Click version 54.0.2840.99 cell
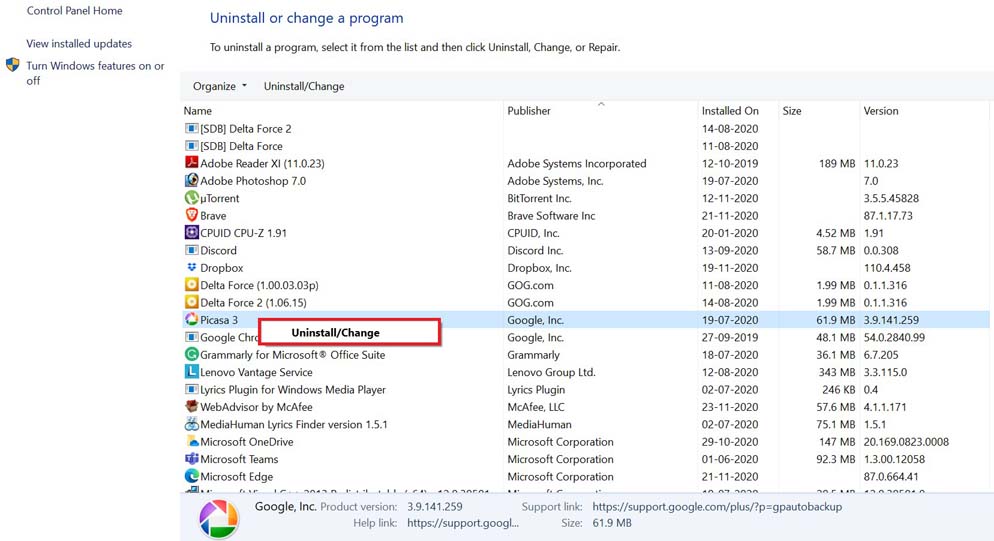This screenshot has width=994, height=541. tap(894, 337)
